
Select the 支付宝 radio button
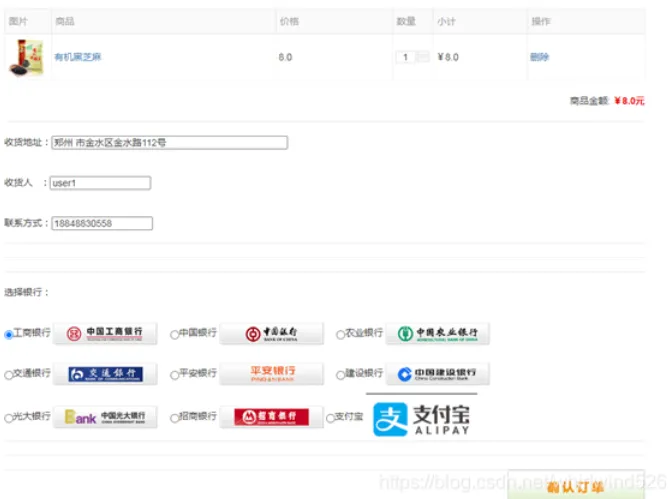tap(330, 418)
